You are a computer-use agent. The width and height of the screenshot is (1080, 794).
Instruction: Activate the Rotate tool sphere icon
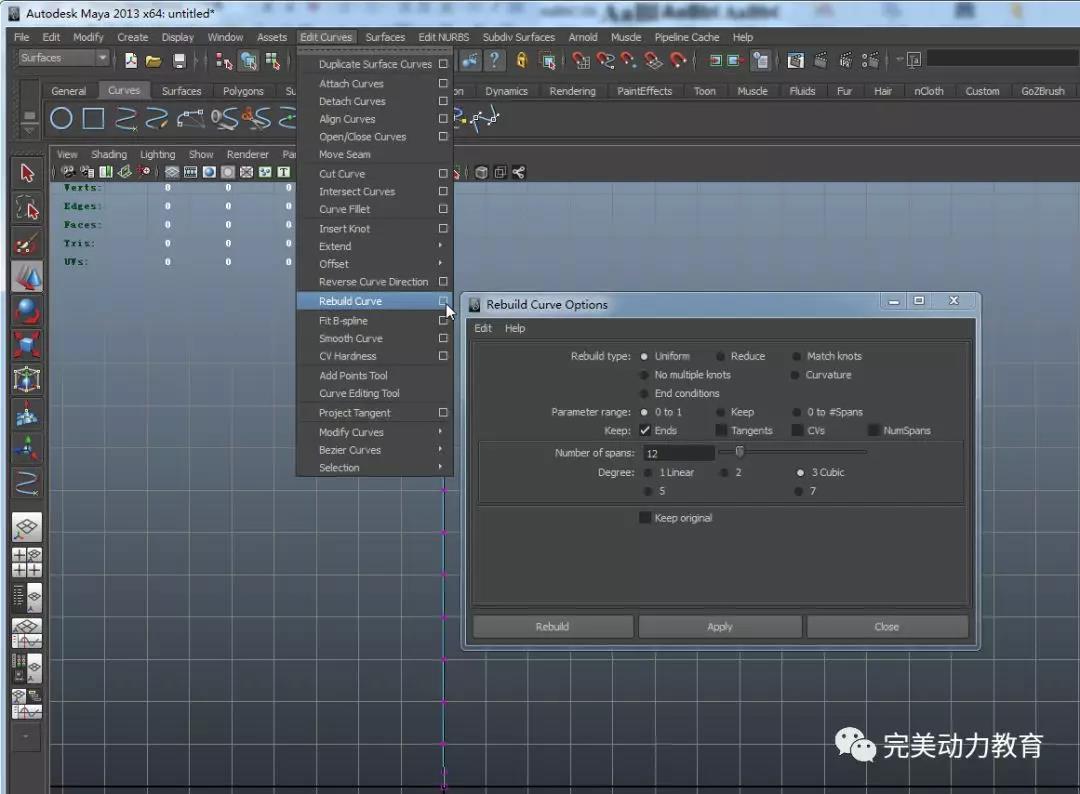click(x=27, y=311)
